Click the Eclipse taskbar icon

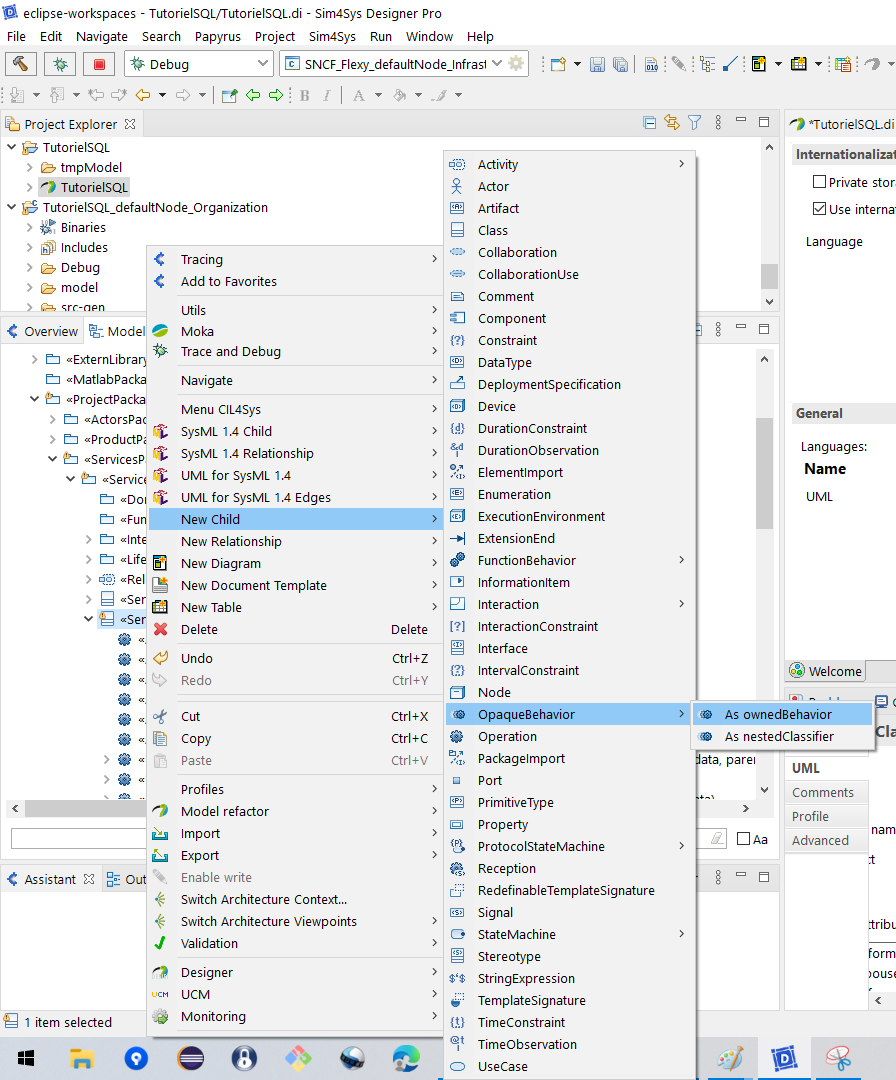click(190, 1058)
